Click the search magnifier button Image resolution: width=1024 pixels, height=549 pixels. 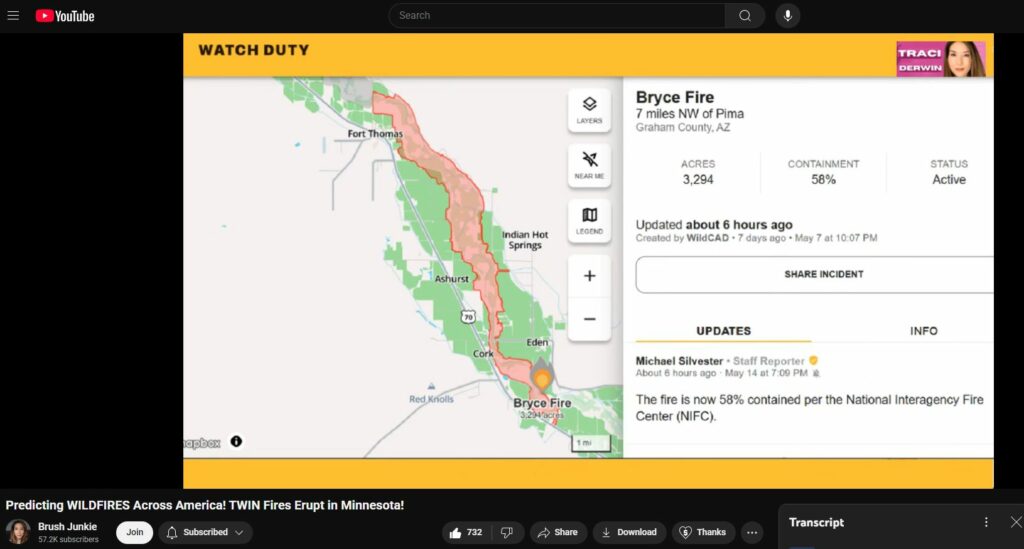click(745, 16)
